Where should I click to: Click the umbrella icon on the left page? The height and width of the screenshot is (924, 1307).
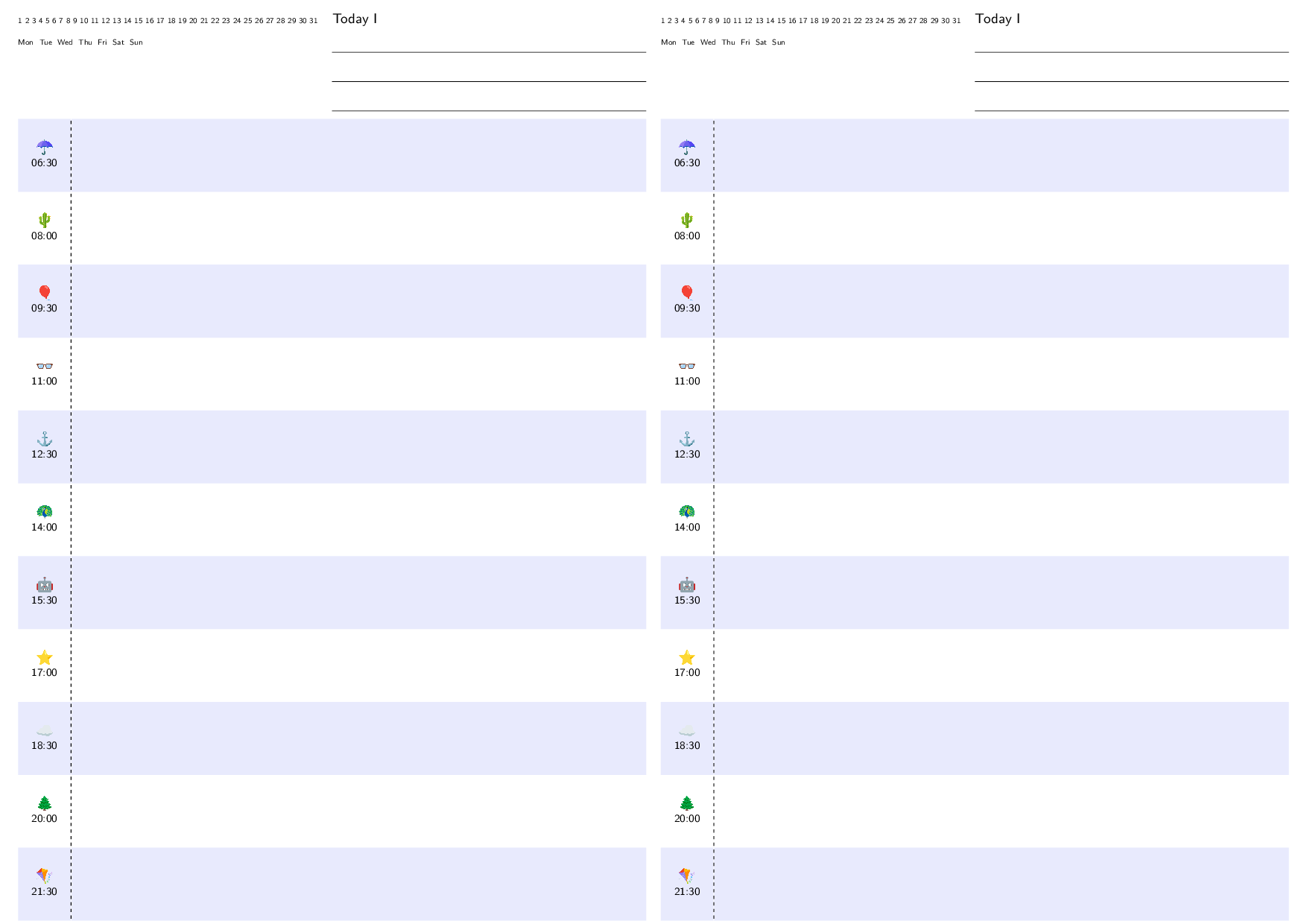(44, 147)
